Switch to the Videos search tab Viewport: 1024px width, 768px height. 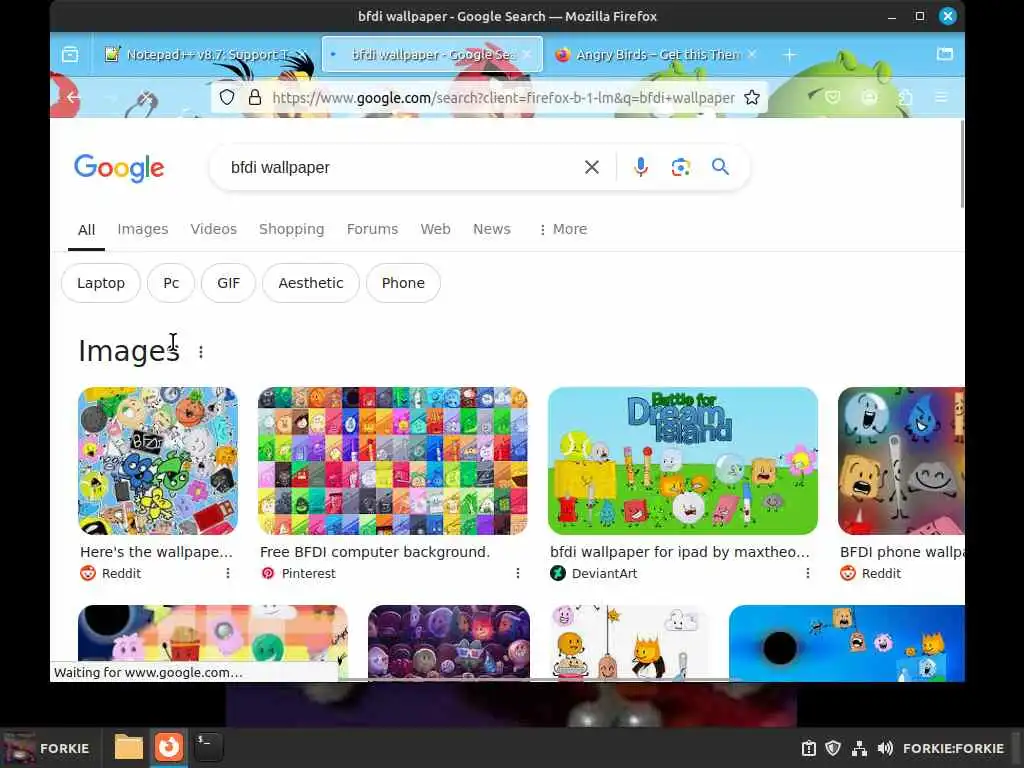(x=214, y=229)
